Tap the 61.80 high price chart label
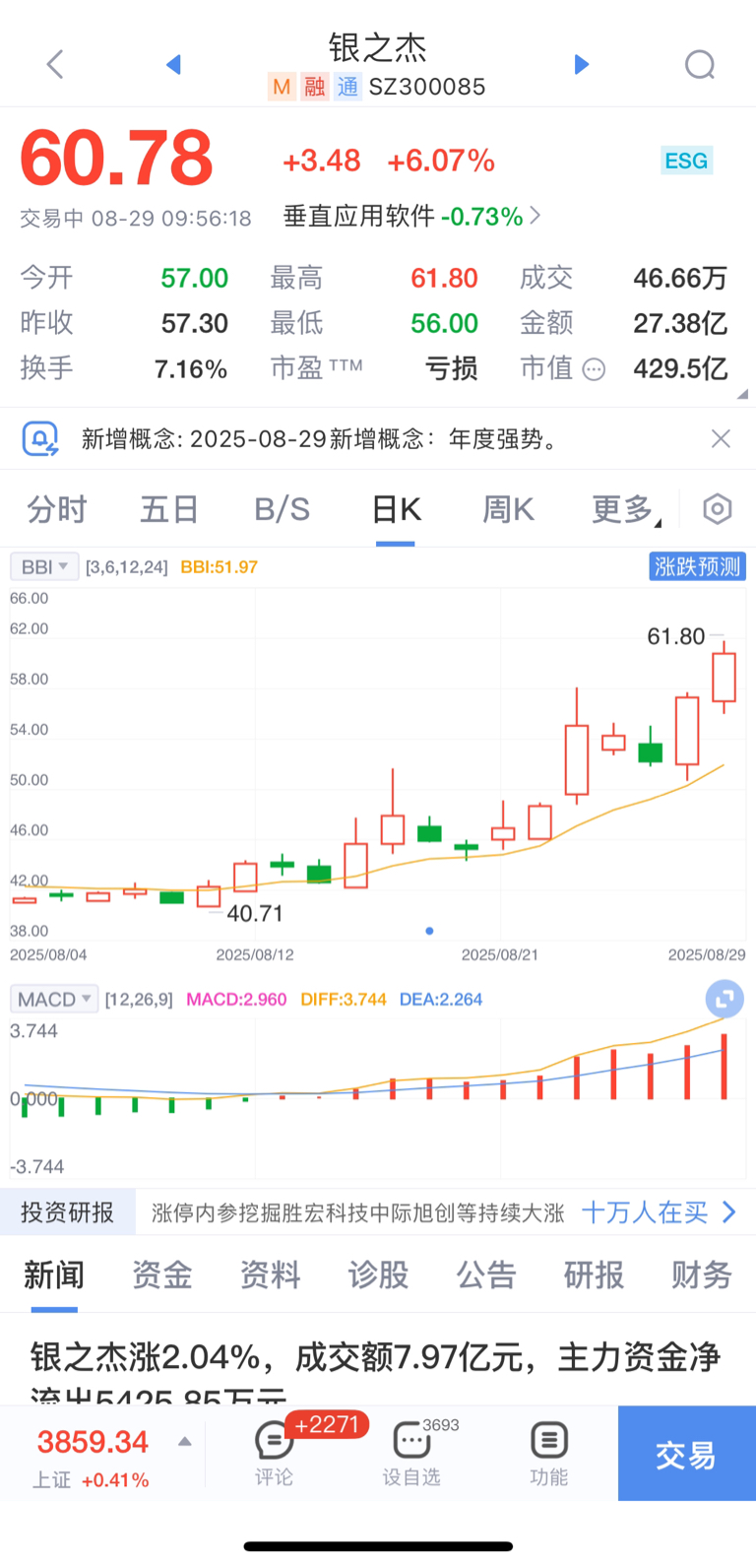 [x=676, y=636]
